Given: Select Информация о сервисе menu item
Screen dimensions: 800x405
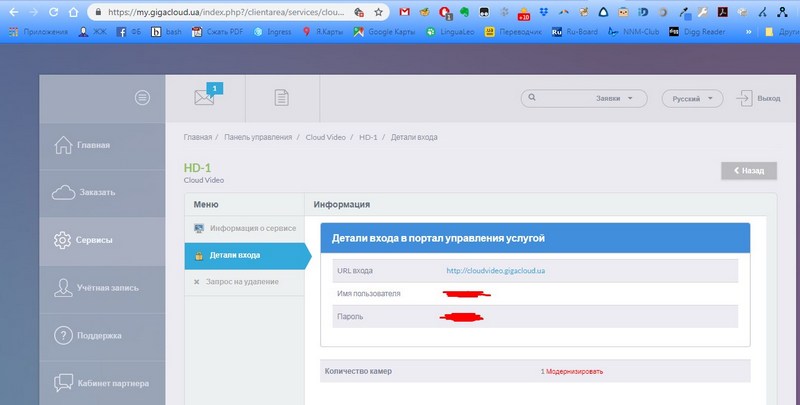Looking at the screenshot, I should [x=244, y=229].
